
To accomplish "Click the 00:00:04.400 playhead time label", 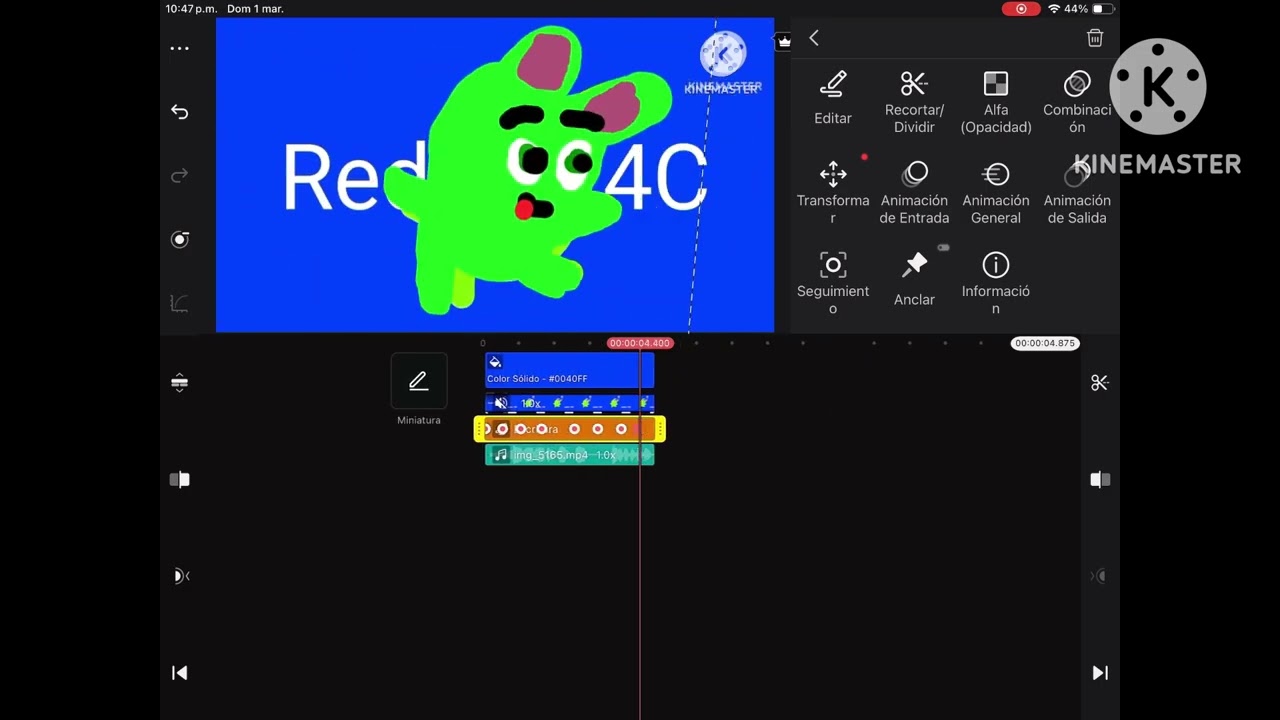I will pyautogui.click(x=640, y=343).
